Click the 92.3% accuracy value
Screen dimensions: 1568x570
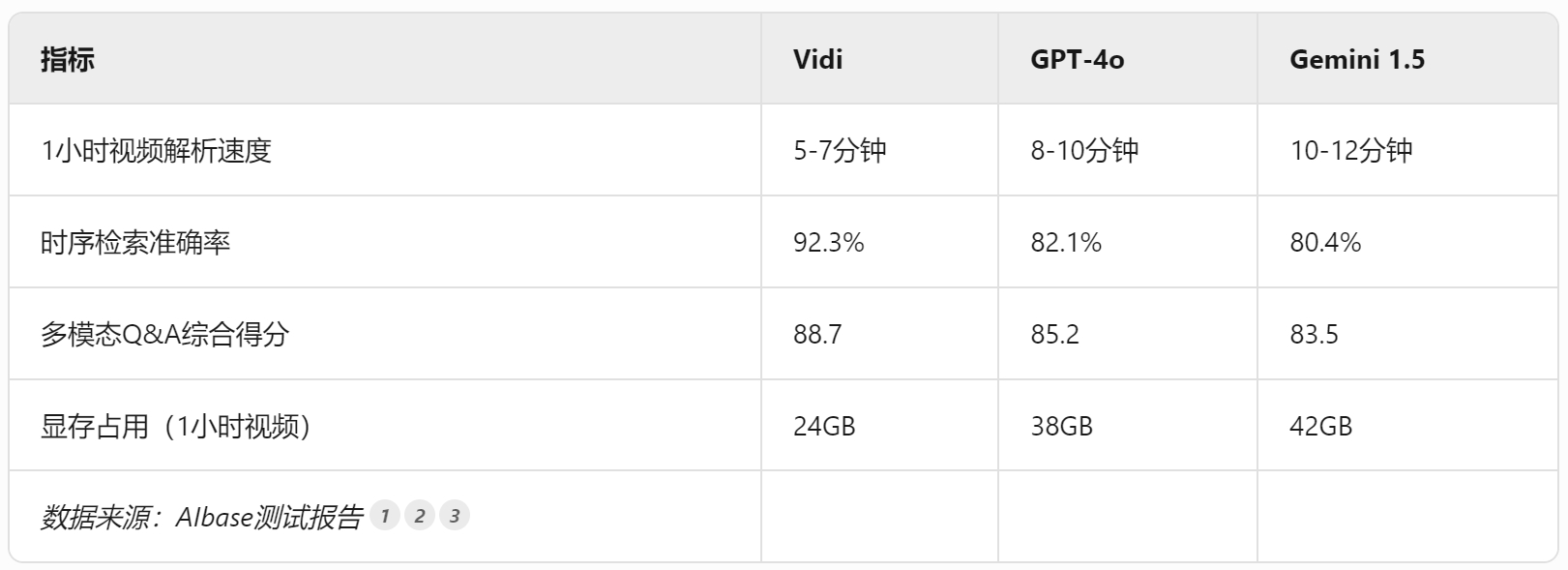828,243
